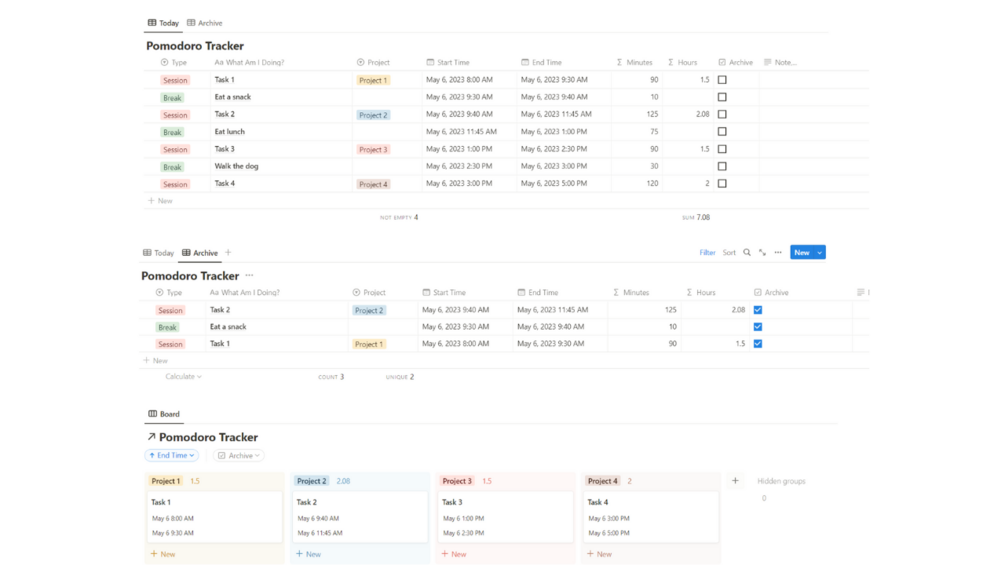Screen dimensions: 1005x565
Task: Open the COUNT 3 calculation menu
Action: [331, 377]
